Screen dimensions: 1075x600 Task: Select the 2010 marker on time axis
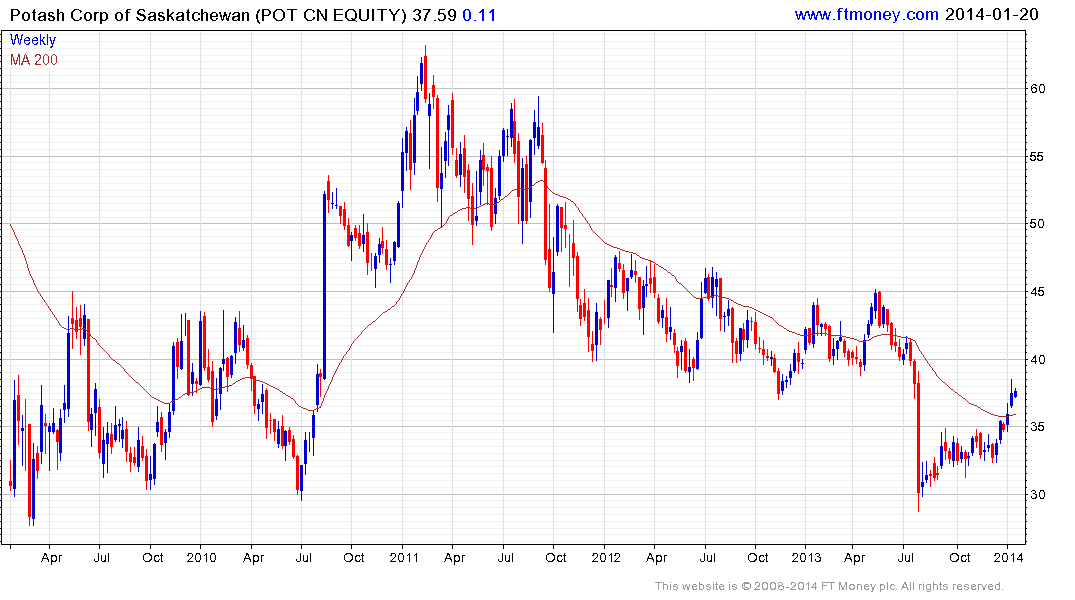tap(201, 557)
